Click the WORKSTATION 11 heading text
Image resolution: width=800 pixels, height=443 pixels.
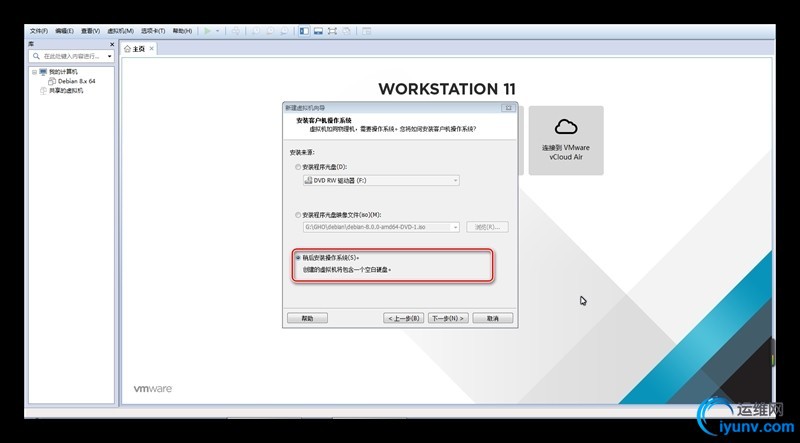coord(447,89)
